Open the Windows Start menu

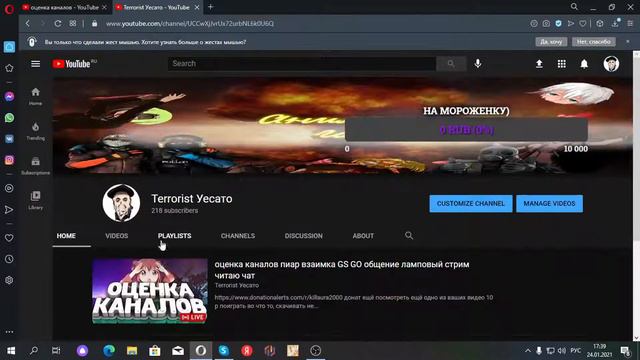click(x=11, y=351)
